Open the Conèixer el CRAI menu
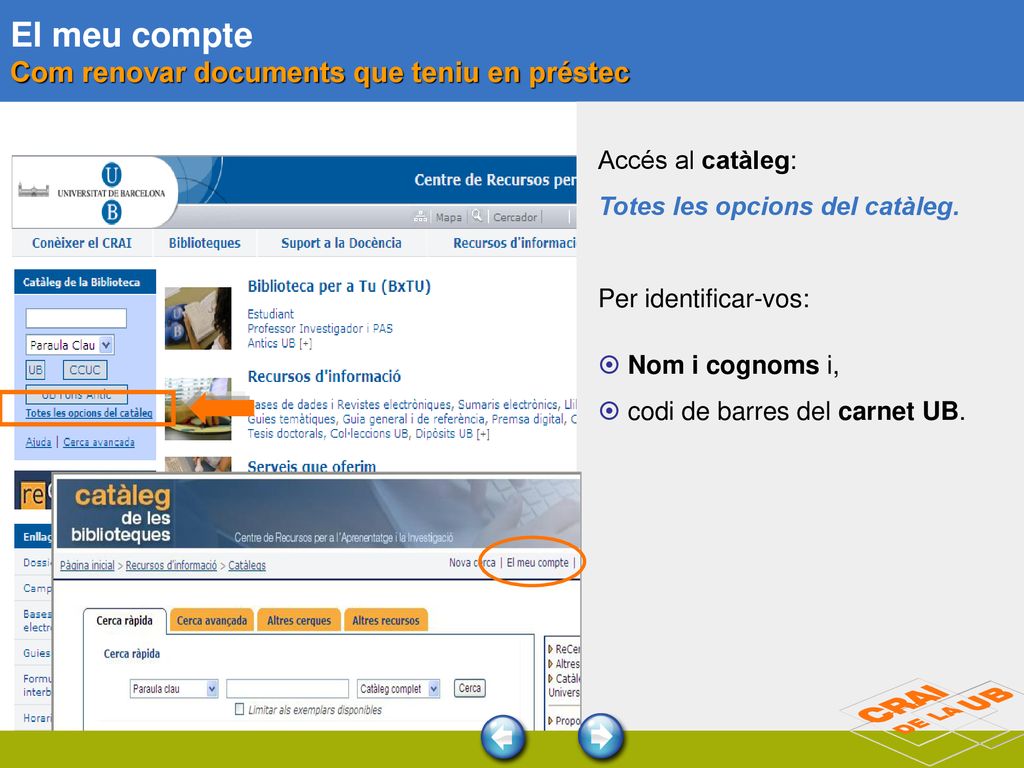 click(82, 243)
